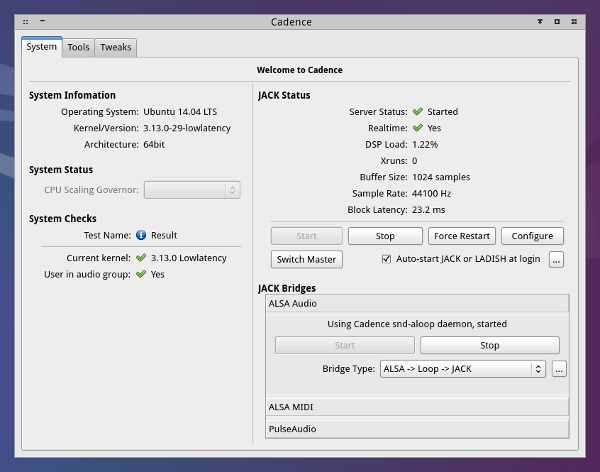Click Kernel/Version value 3.13.0-29-lowlatency
This screenshot has width=600, height=472.
[187, 128]
